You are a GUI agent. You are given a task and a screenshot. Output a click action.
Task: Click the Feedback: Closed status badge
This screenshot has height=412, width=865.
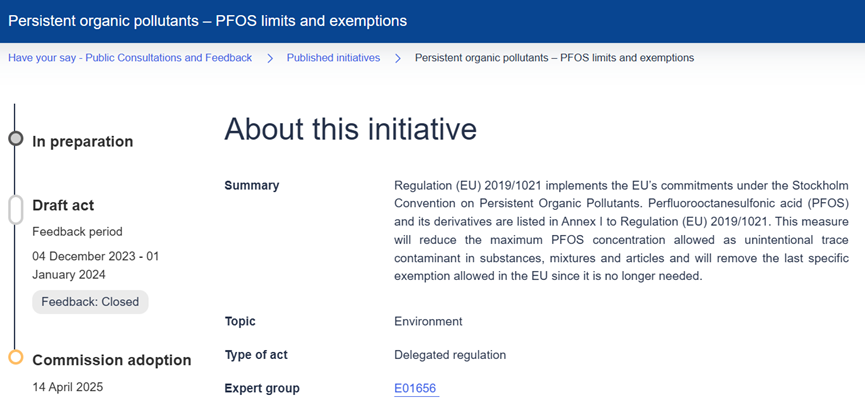[90, 302]
